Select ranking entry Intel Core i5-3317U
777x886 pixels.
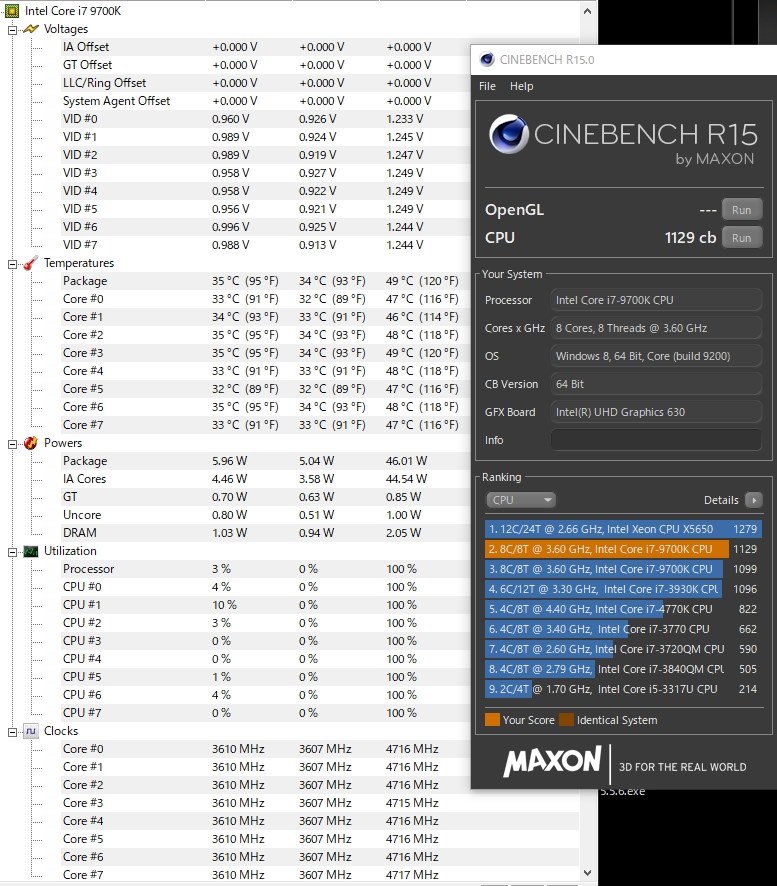[623, 689]
